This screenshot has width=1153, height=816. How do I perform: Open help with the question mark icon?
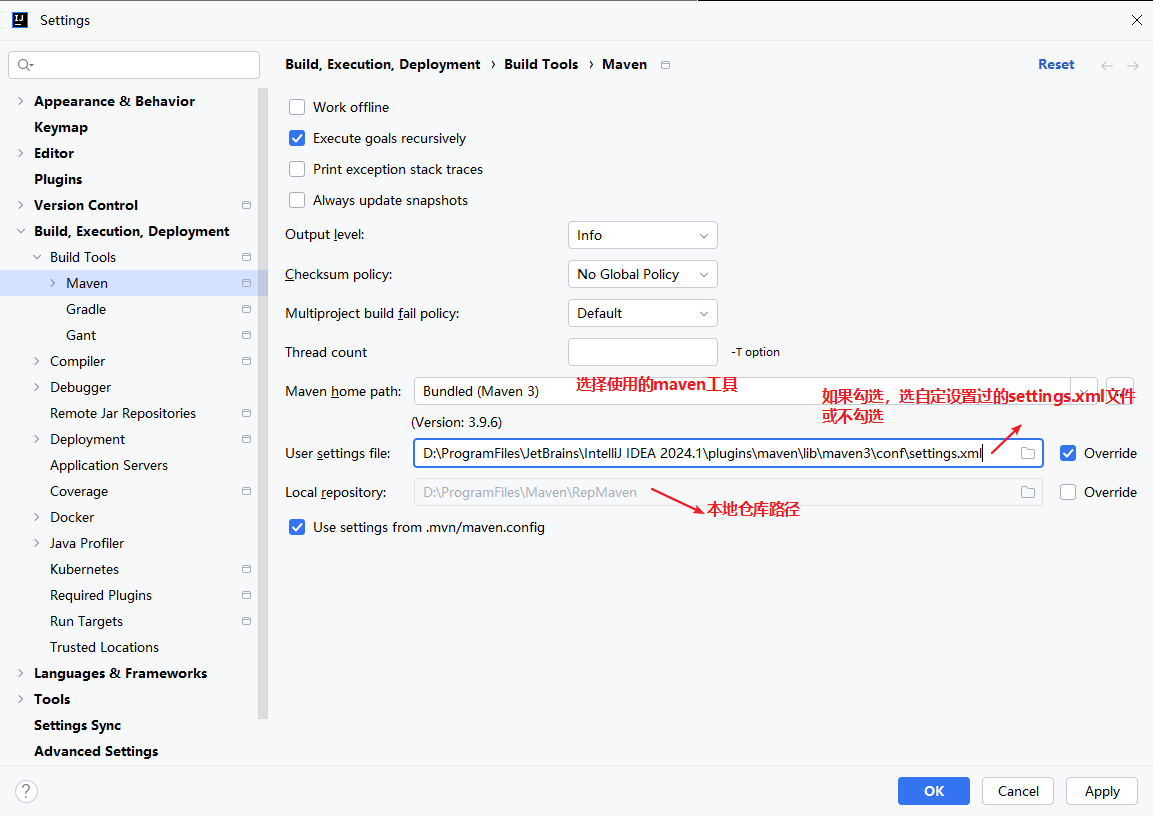click(x=26, y=791)
